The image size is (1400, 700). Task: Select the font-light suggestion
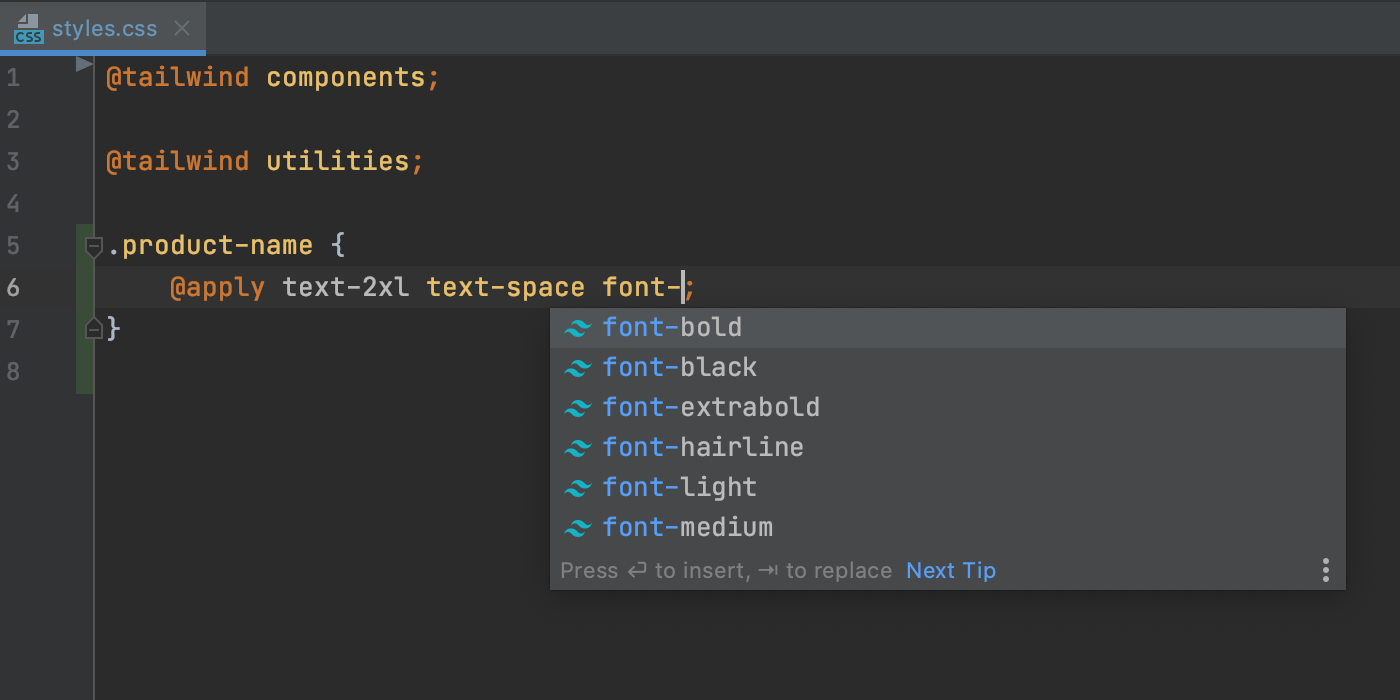tap(680, 488)
